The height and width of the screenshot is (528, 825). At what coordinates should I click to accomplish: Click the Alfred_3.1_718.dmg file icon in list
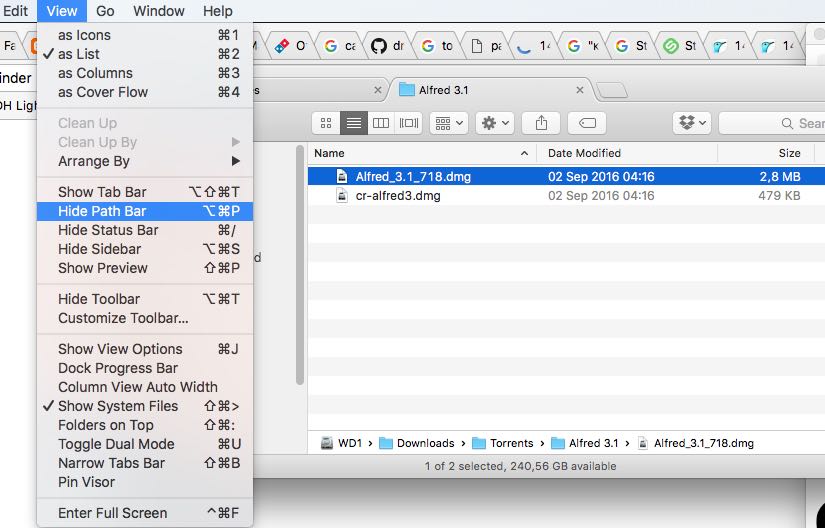(x=342, y=176)
